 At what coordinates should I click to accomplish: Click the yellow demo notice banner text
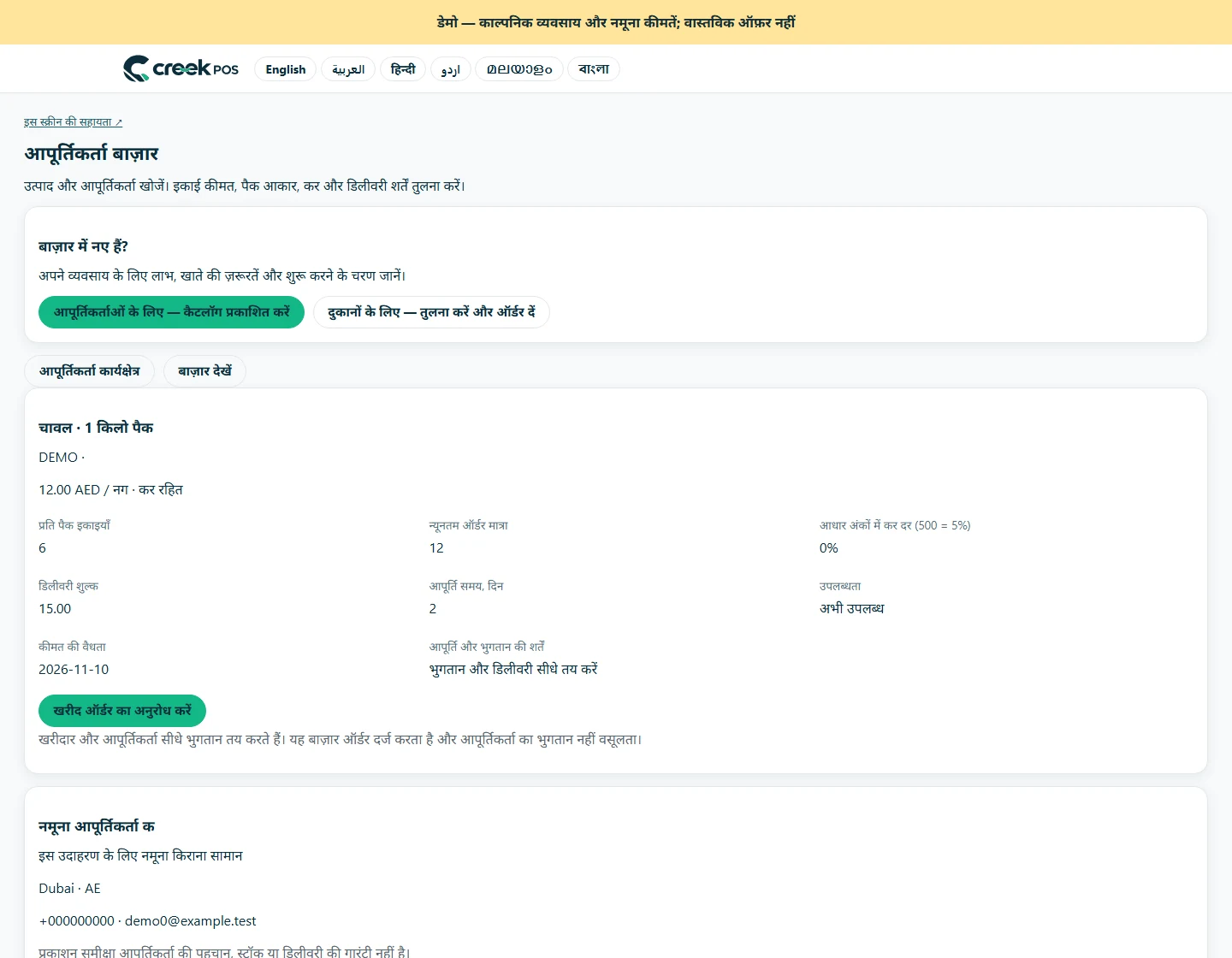[x=616, y=22]
